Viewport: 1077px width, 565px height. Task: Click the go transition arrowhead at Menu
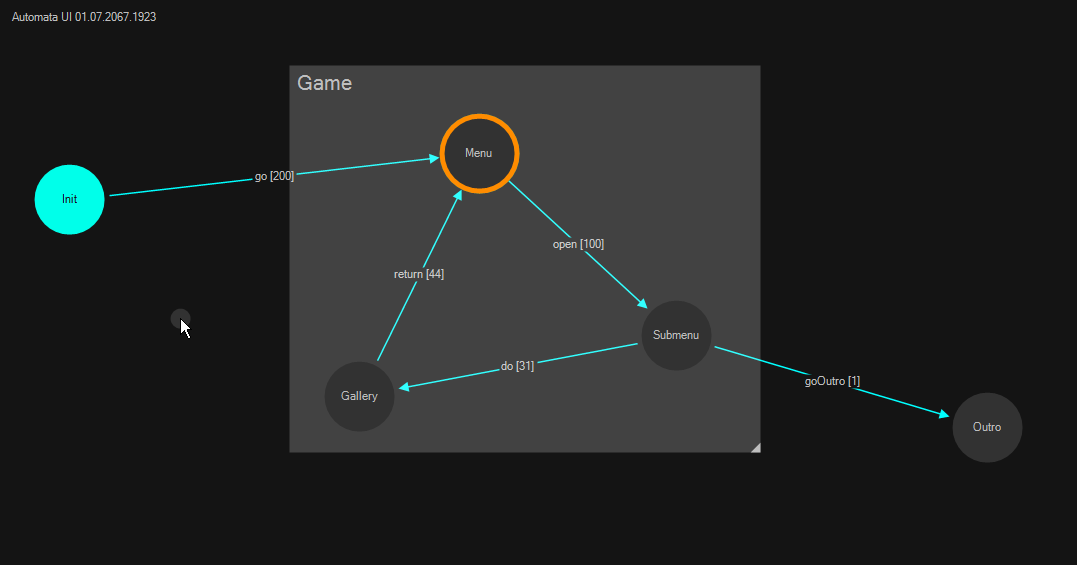pos(433,158)
